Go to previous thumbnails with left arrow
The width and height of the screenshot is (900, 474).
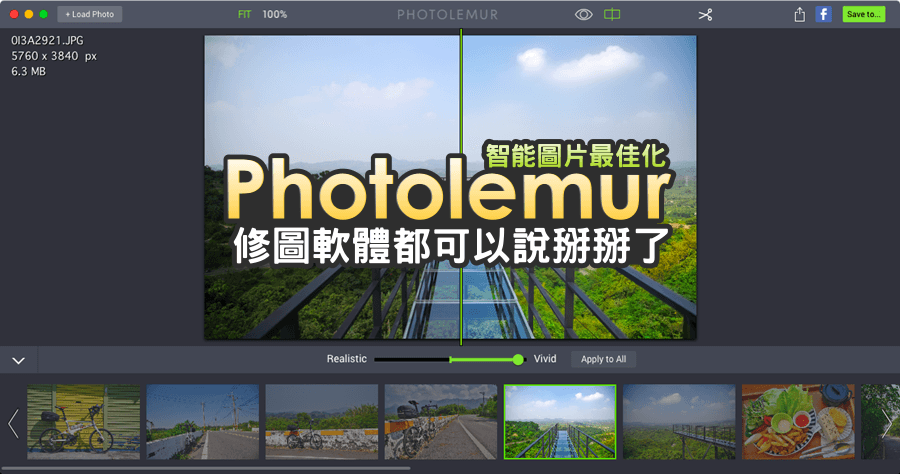13,423
